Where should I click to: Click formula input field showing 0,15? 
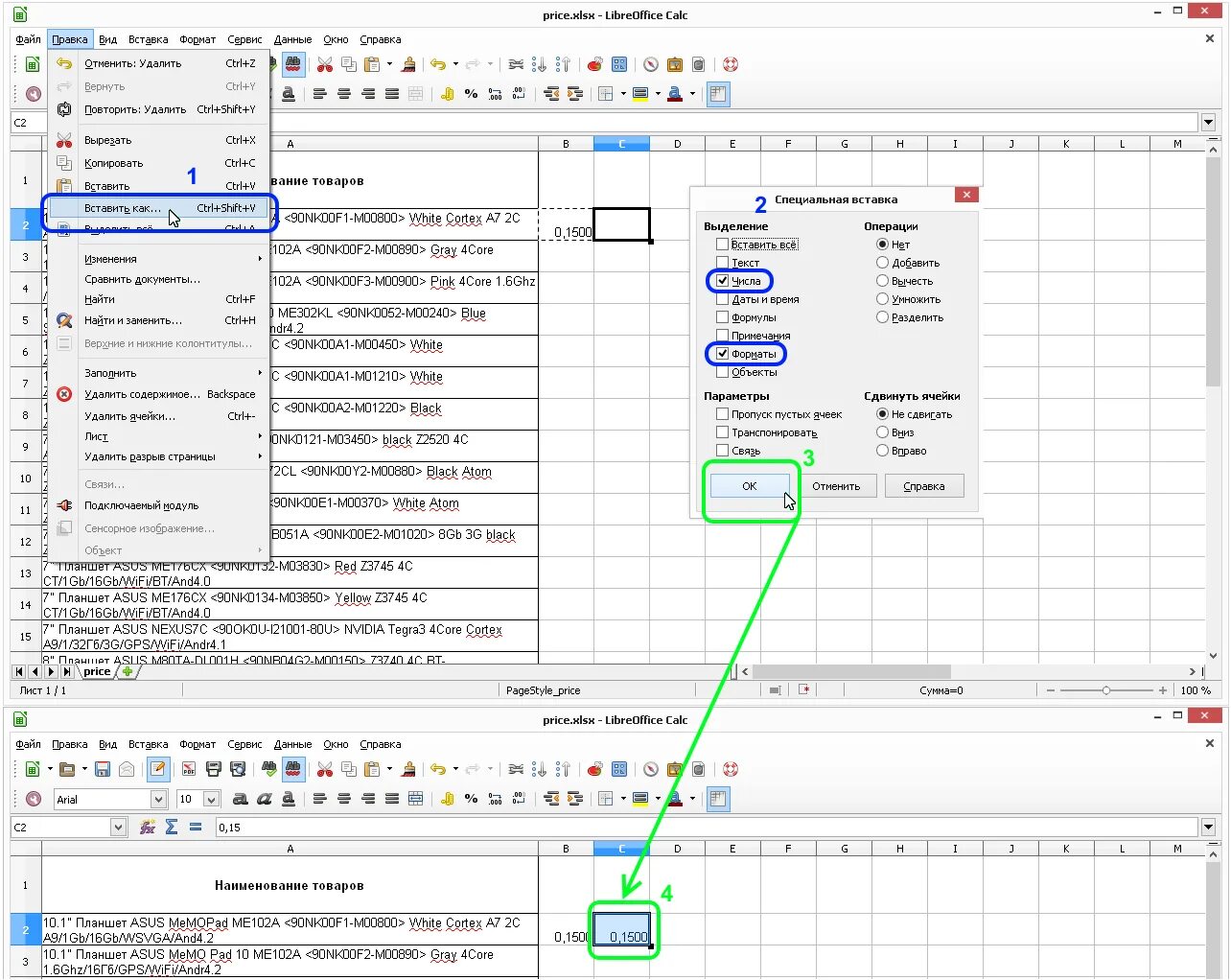pos(707,827)
